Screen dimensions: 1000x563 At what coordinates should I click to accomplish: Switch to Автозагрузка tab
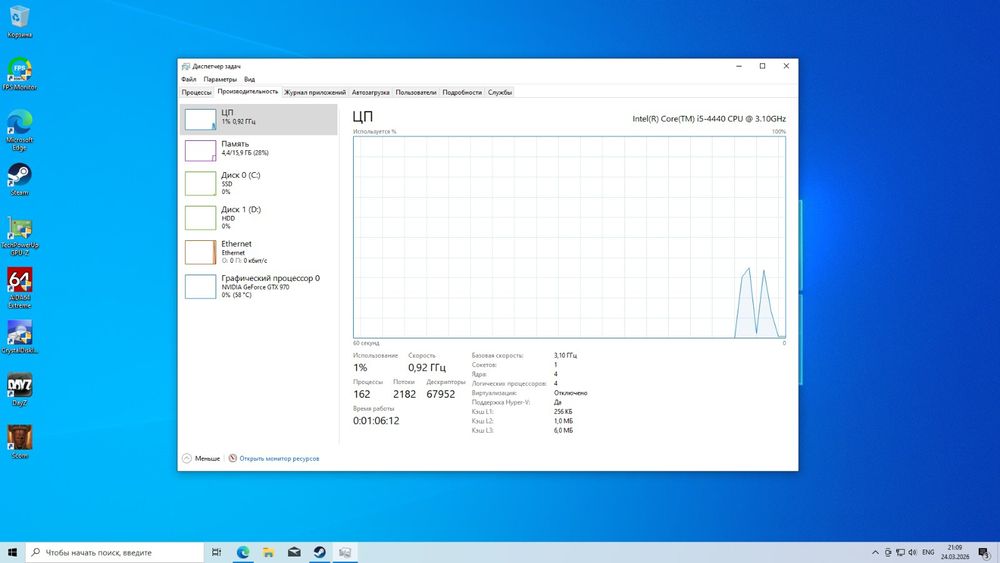[x=371, y=92]
